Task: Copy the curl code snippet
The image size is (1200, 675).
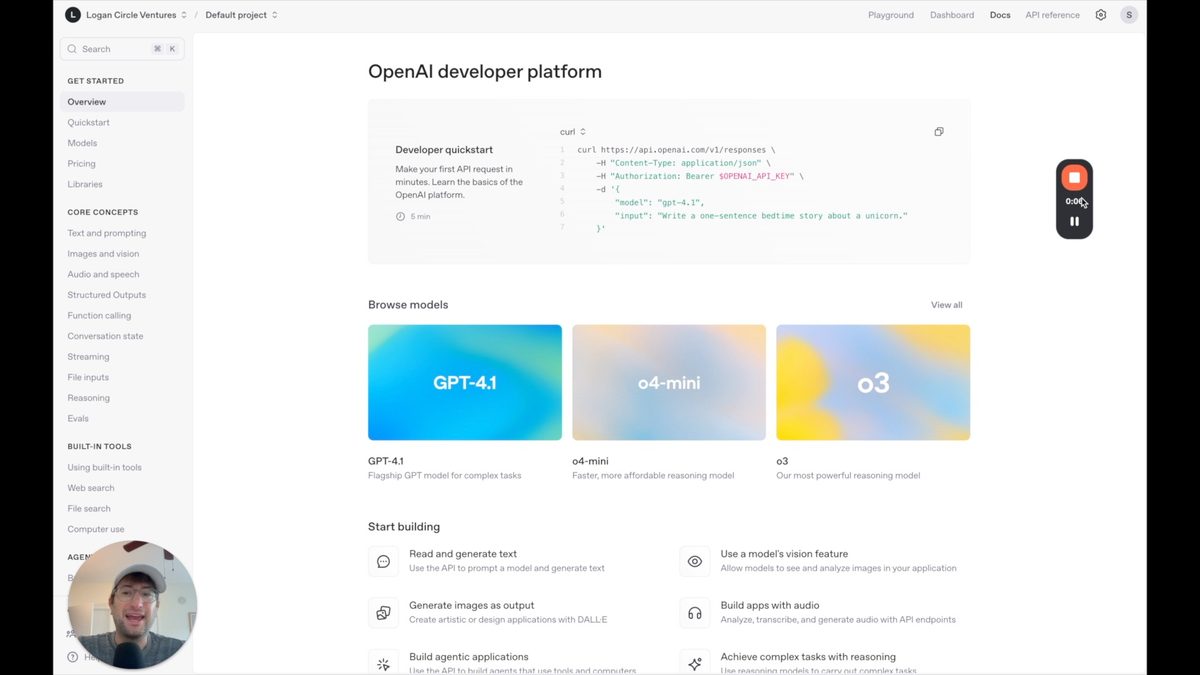Action: point(938,132)
